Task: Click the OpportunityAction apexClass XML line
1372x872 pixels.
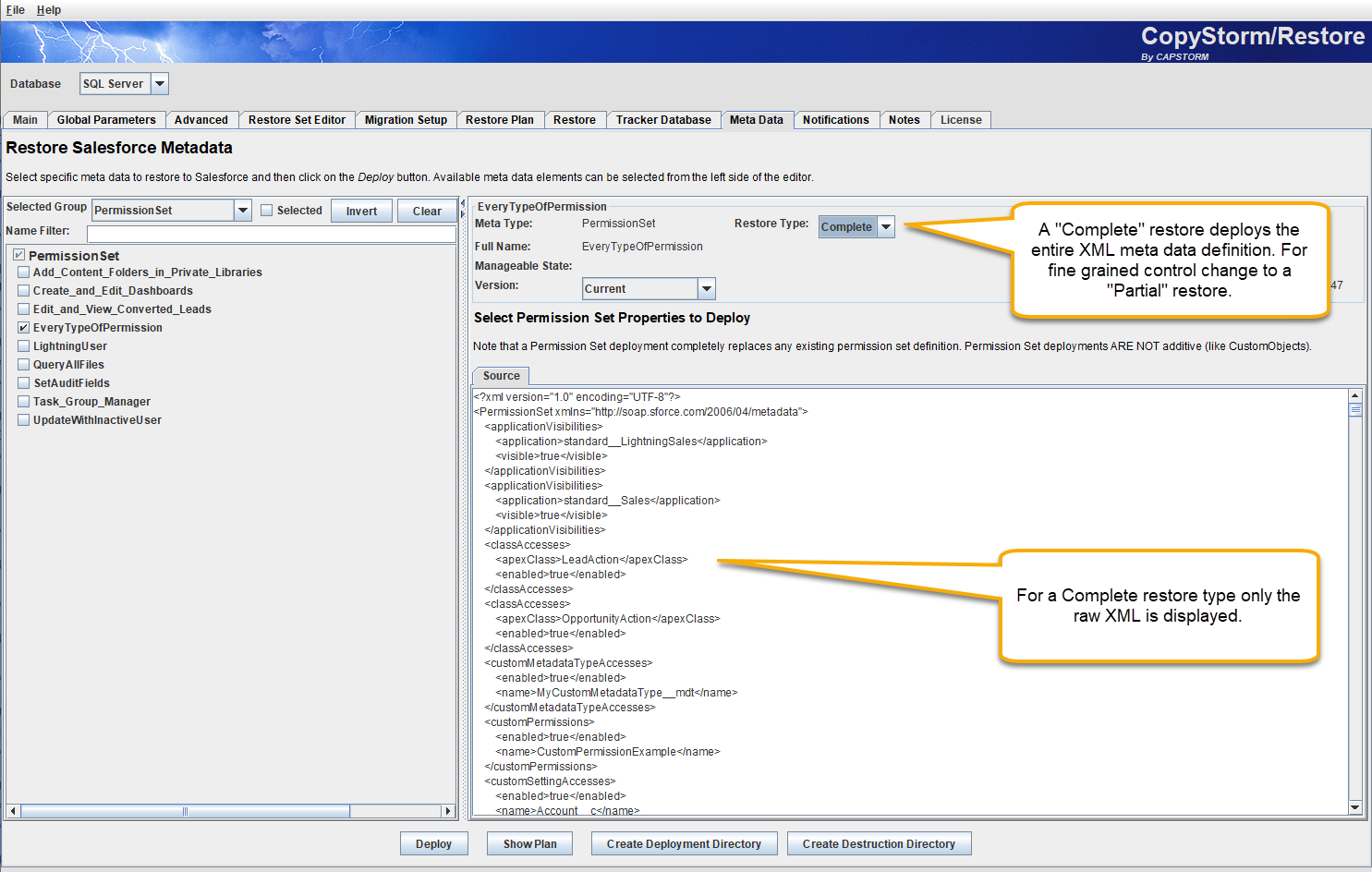Action: 608,619
